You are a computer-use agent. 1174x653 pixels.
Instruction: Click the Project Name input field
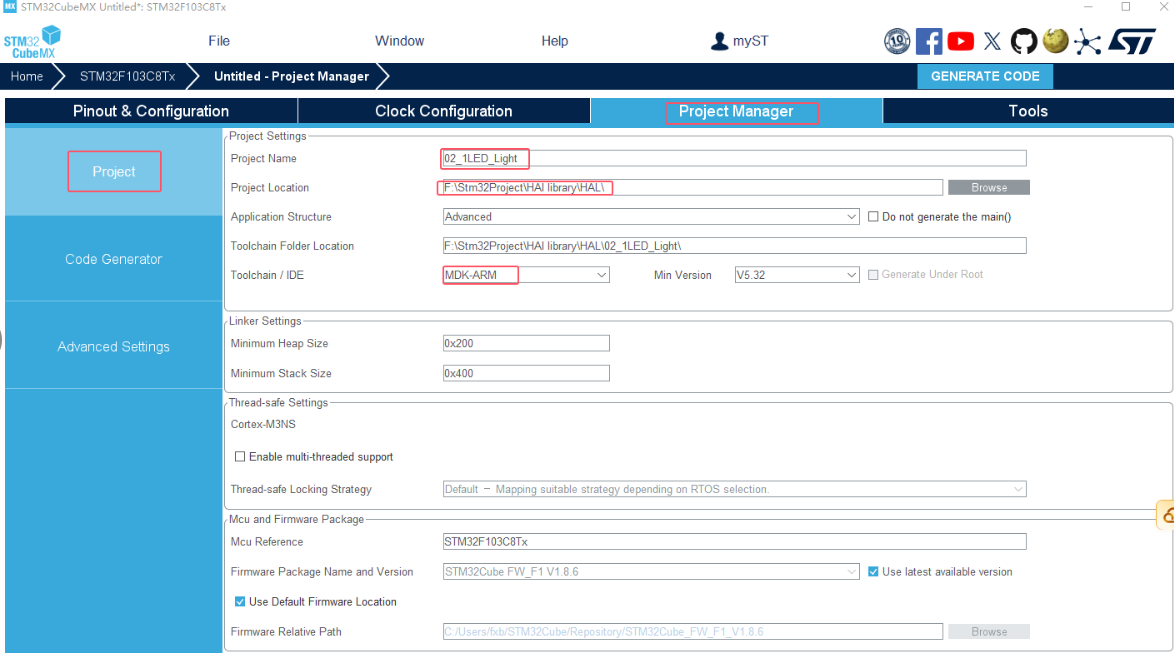[734, 158]
